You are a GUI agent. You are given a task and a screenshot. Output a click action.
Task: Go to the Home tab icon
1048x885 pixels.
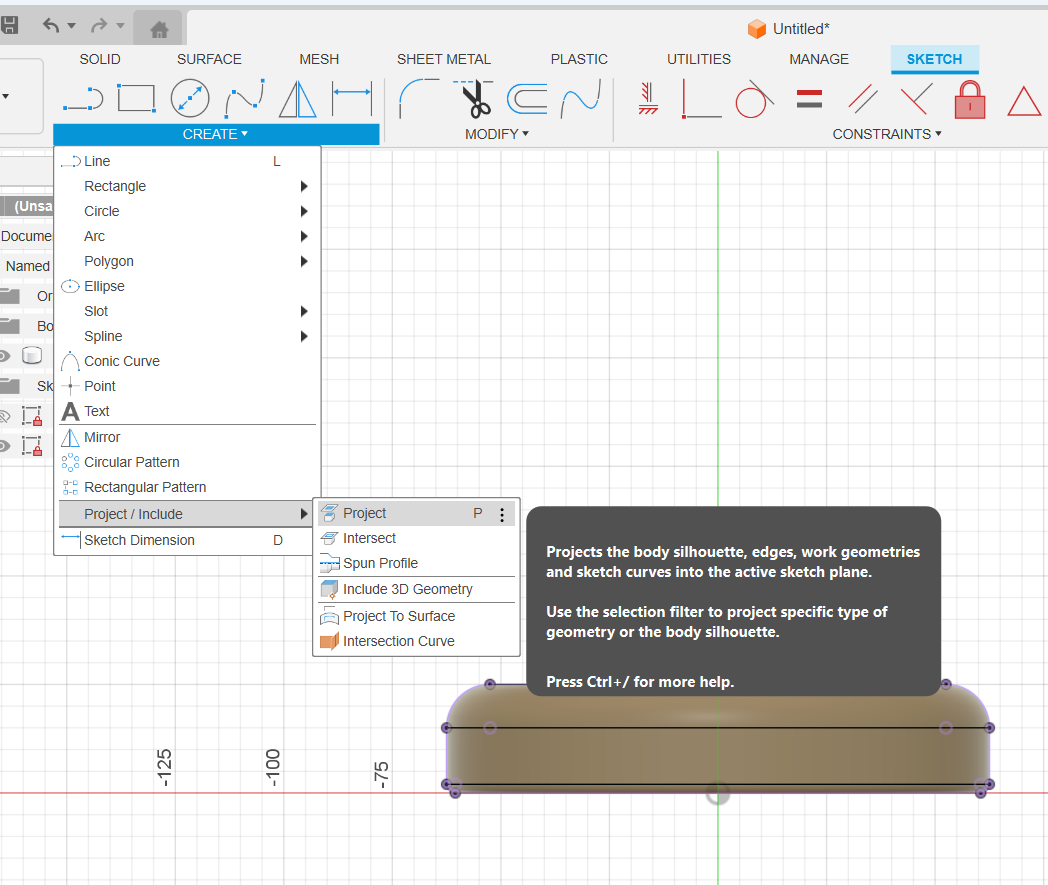point(159,29)
